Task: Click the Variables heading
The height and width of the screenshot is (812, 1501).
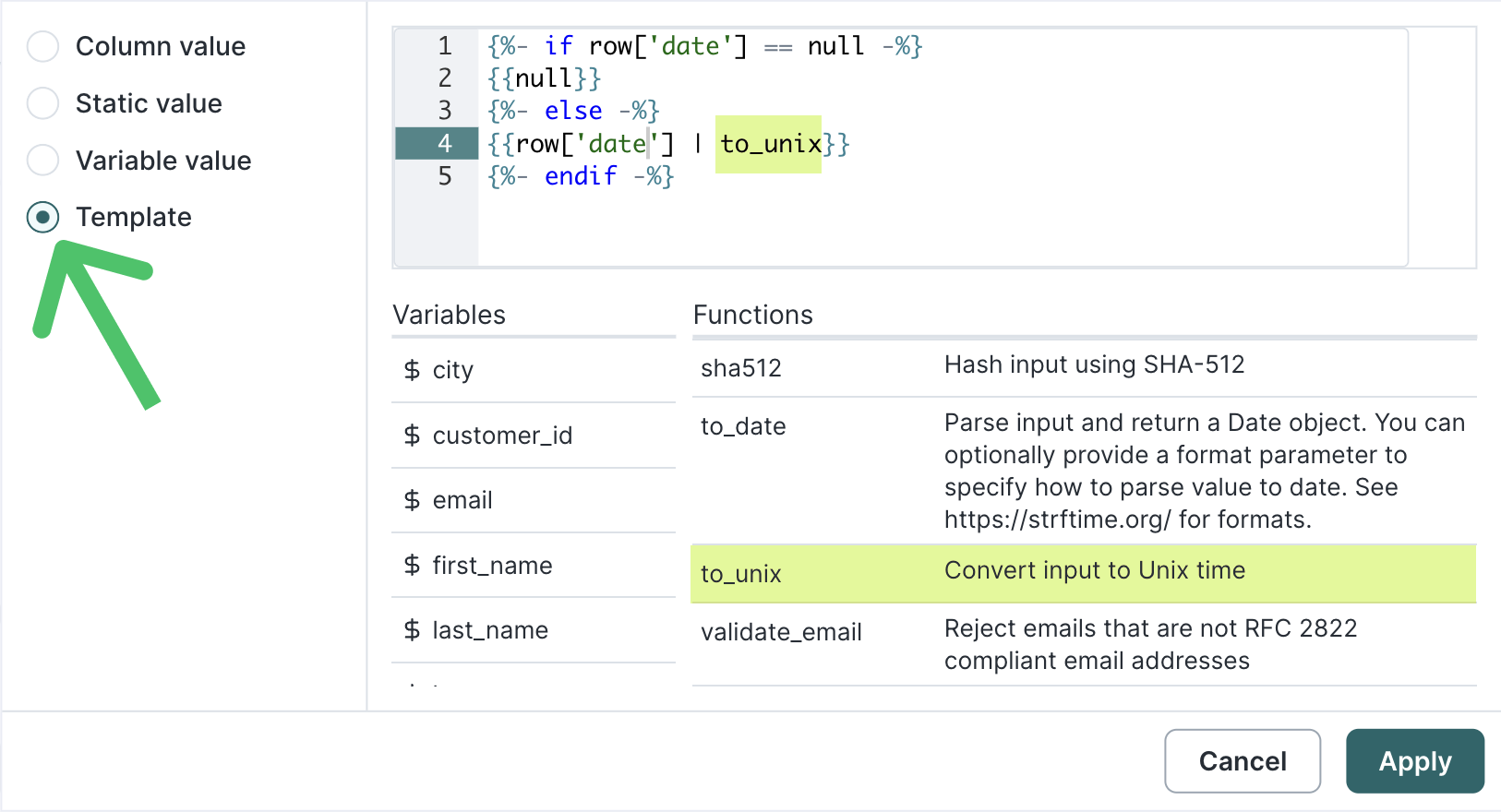Action: [x=450, y=316]
